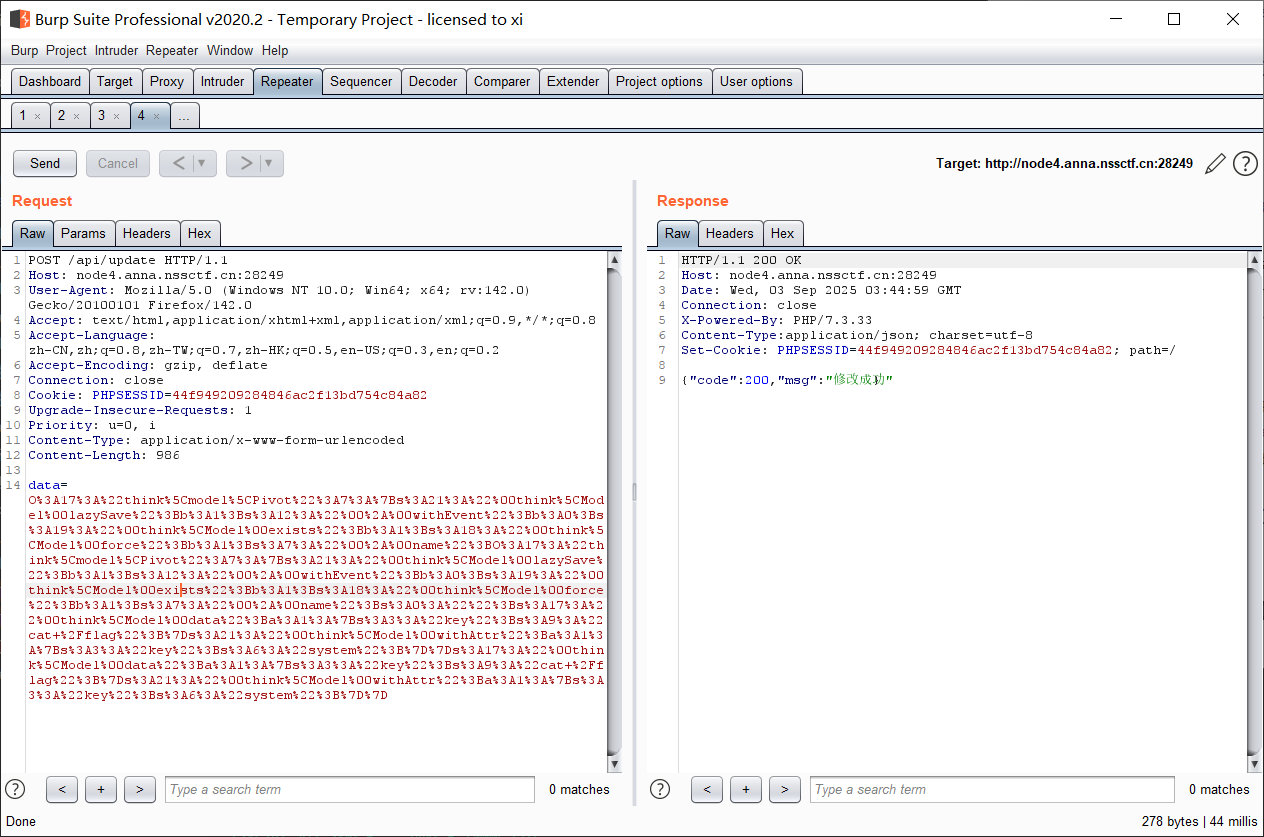Viewport: 1264px width, 837px height.
Task: Open the Repeater menu
Action: (172, 50)
